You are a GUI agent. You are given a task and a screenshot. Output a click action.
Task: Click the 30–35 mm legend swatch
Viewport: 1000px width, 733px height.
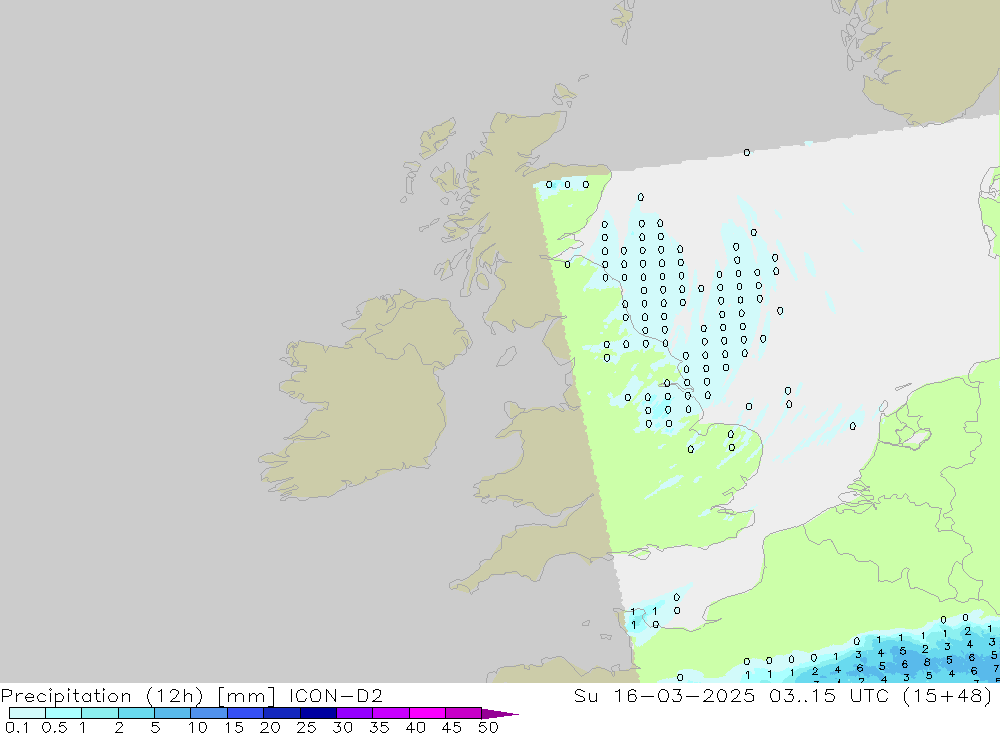pyautogui.click(x=355, y=713)
